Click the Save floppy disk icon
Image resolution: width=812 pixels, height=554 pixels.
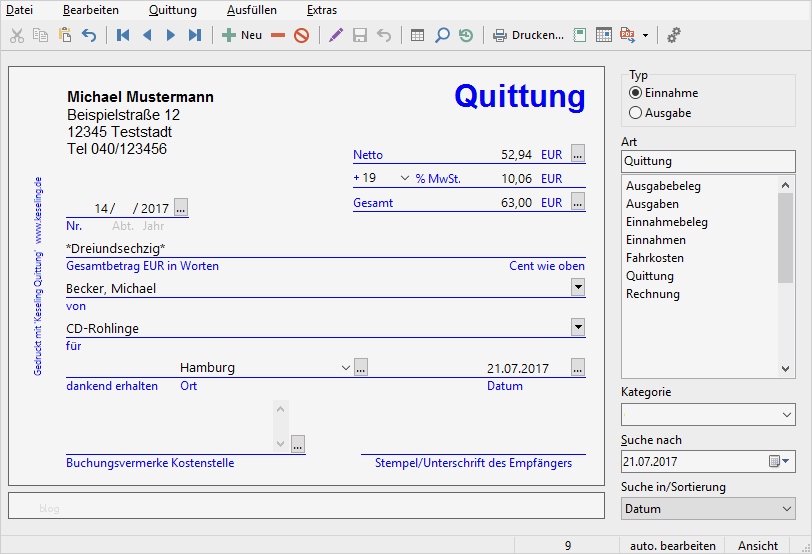pyautogui.click(x=360, y=35)
